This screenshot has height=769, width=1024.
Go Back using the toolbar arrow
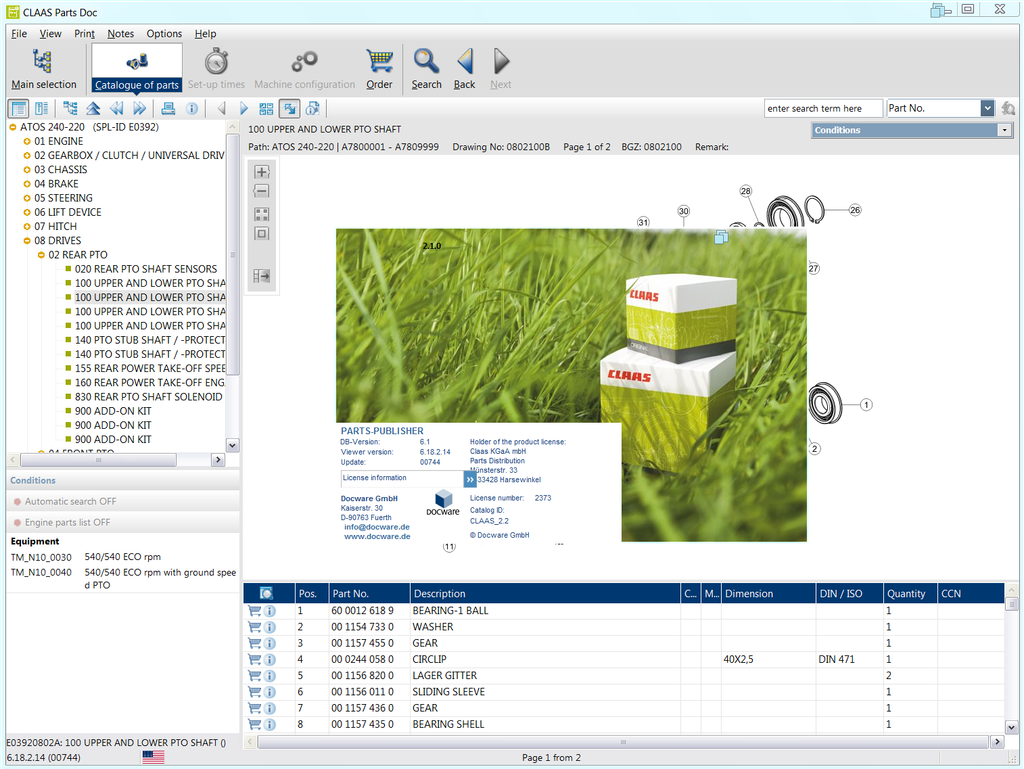tap(464, 69)
